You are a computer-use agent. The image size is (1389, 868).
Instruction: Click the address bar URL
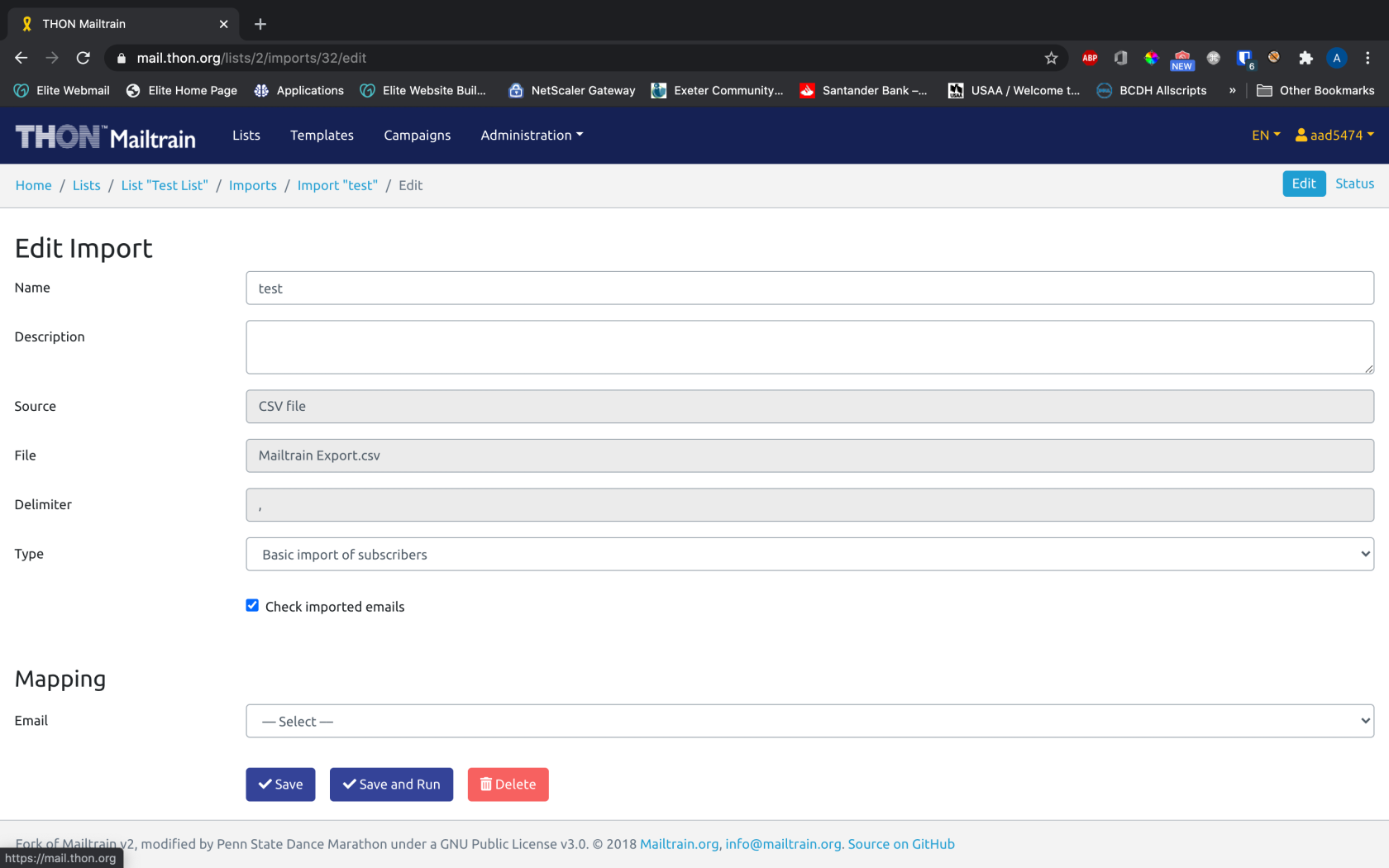pyautogui.click(x=251, y=58)
